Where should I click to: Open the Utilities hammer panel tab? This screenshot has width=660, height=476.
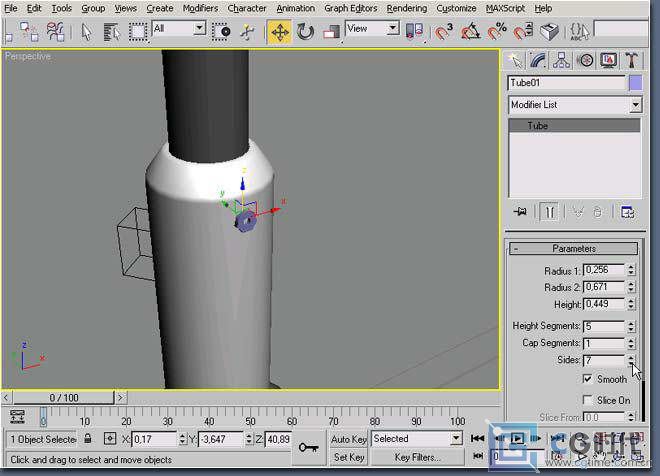(x=631, y=61)
